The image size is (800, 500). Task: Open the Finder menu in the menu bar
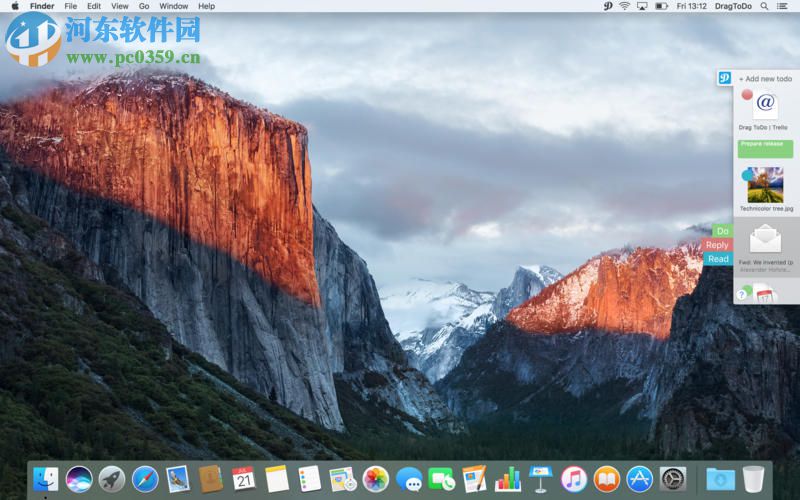[42, 6]
